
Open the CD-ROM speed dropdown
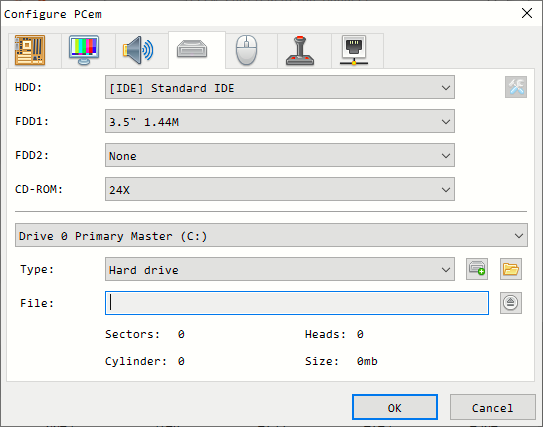click(x=280, y=189)
